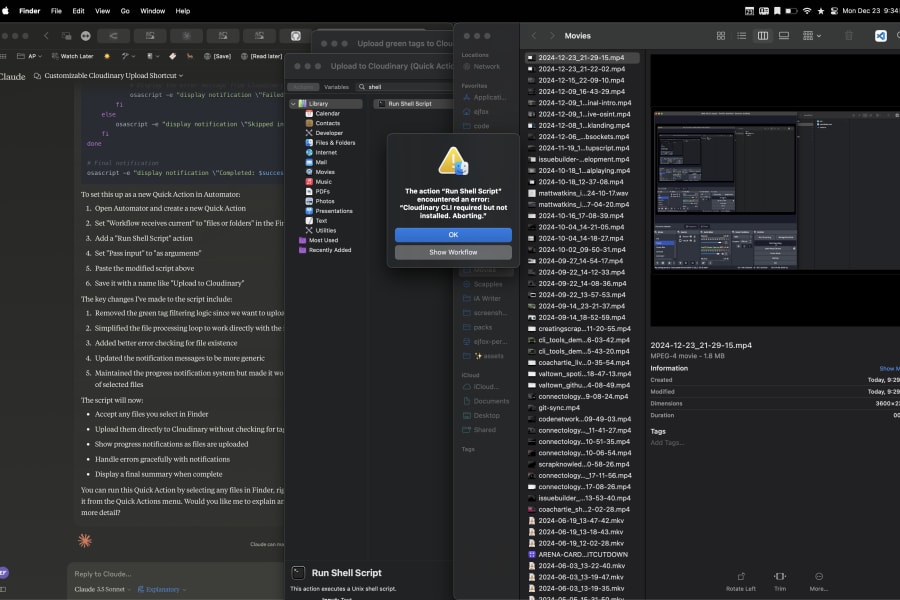
Task: Collapse the Automator Library tree
Action: (293, 104)
